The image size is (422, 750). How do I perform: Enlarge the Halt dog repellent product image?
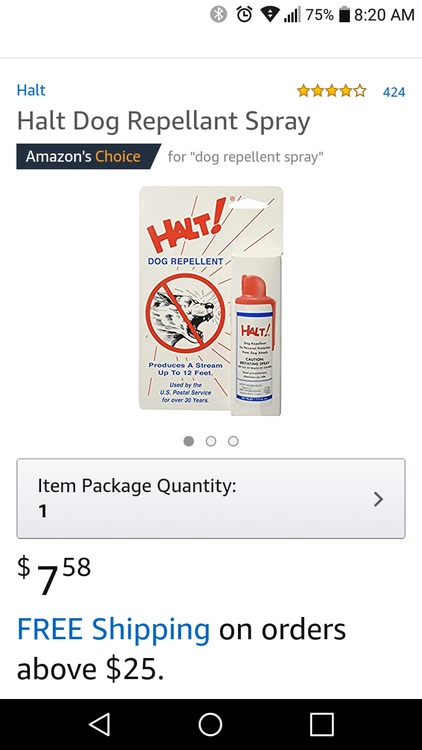(x=211, y=300)
